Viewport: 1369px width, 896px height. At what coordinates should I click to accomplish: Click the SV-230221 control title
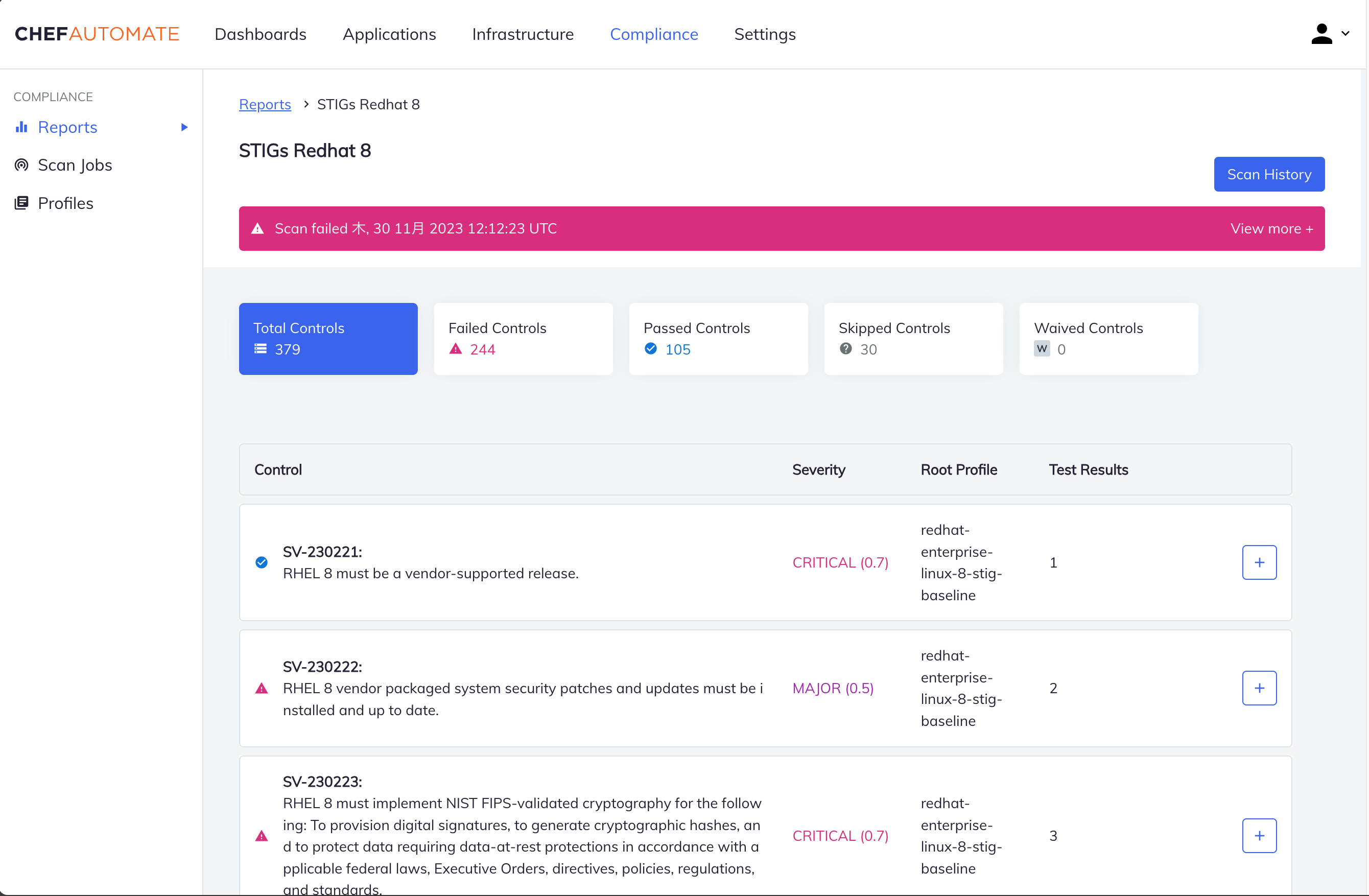322,552
